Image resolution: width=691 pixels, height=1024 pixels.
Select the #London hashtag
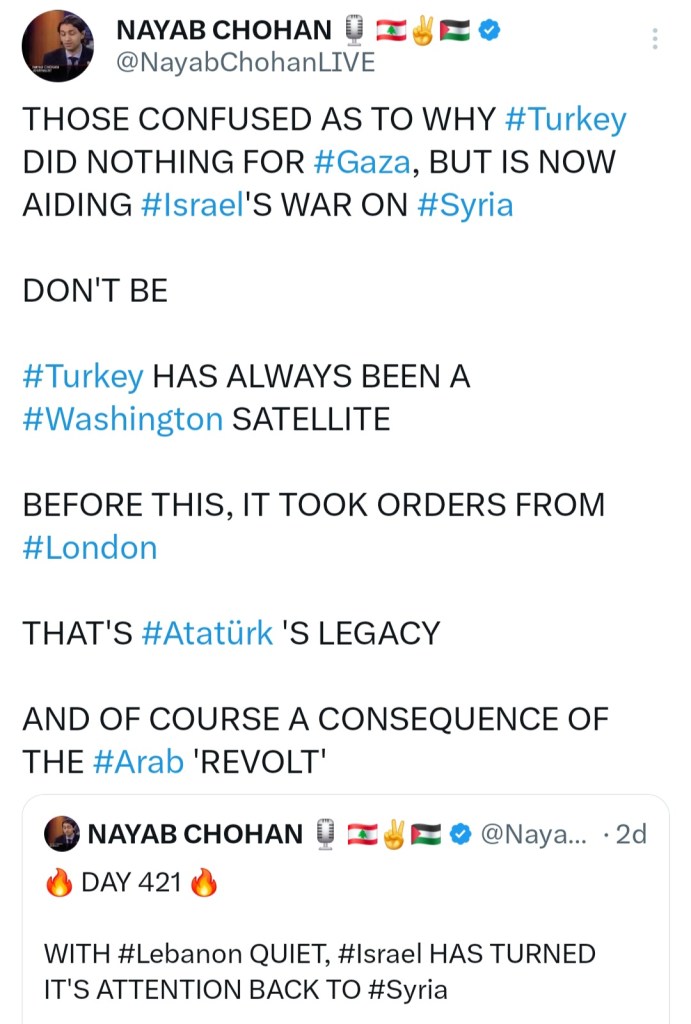(x=90, y=547)
